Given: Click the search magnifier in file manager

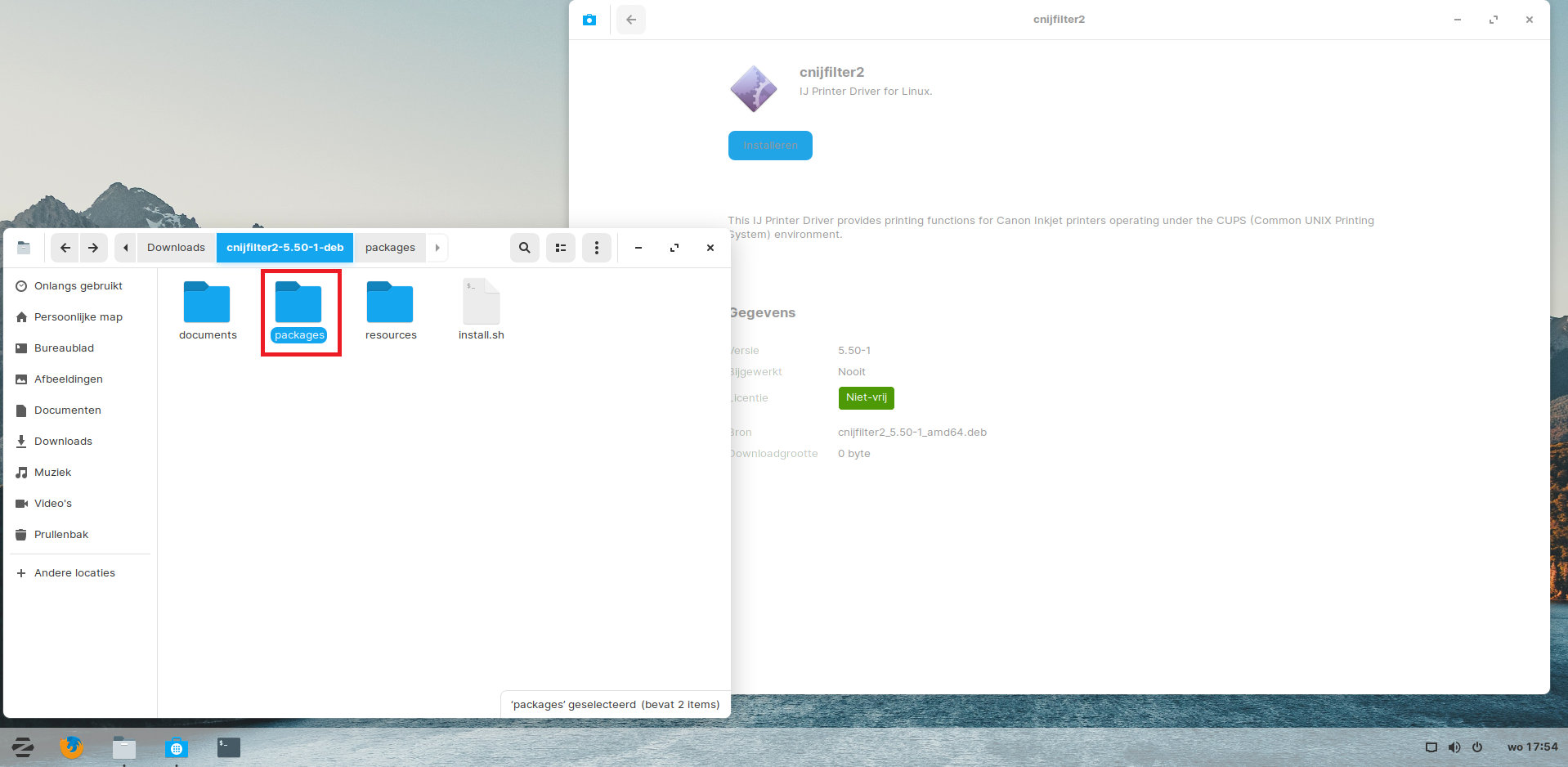Looking at the screenshot, I should (525, 248).
